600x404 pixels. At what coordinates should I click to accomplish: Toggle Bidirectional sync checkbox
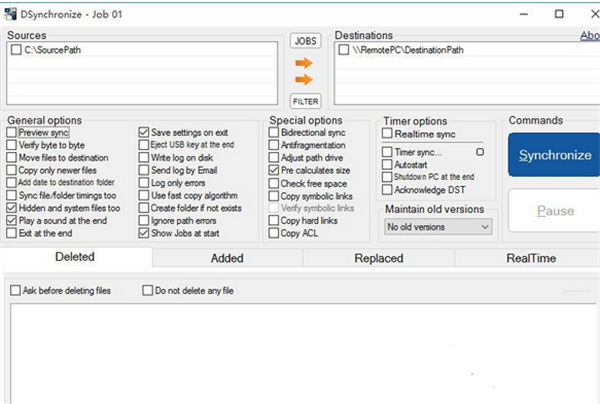(274, 132)
